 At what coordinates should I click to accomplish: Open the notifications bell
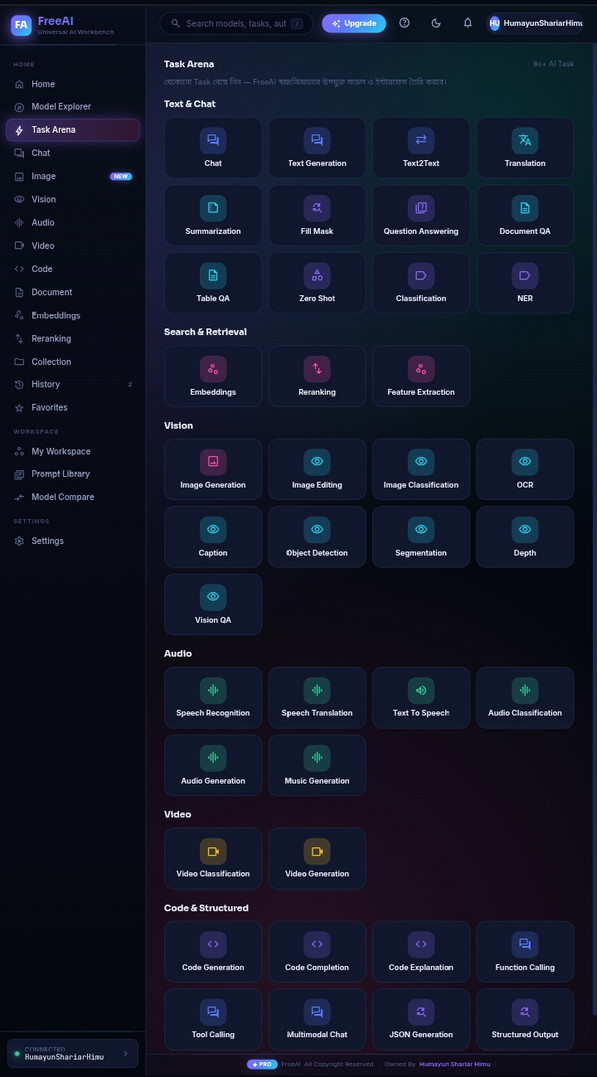click(x=467, y=23)
